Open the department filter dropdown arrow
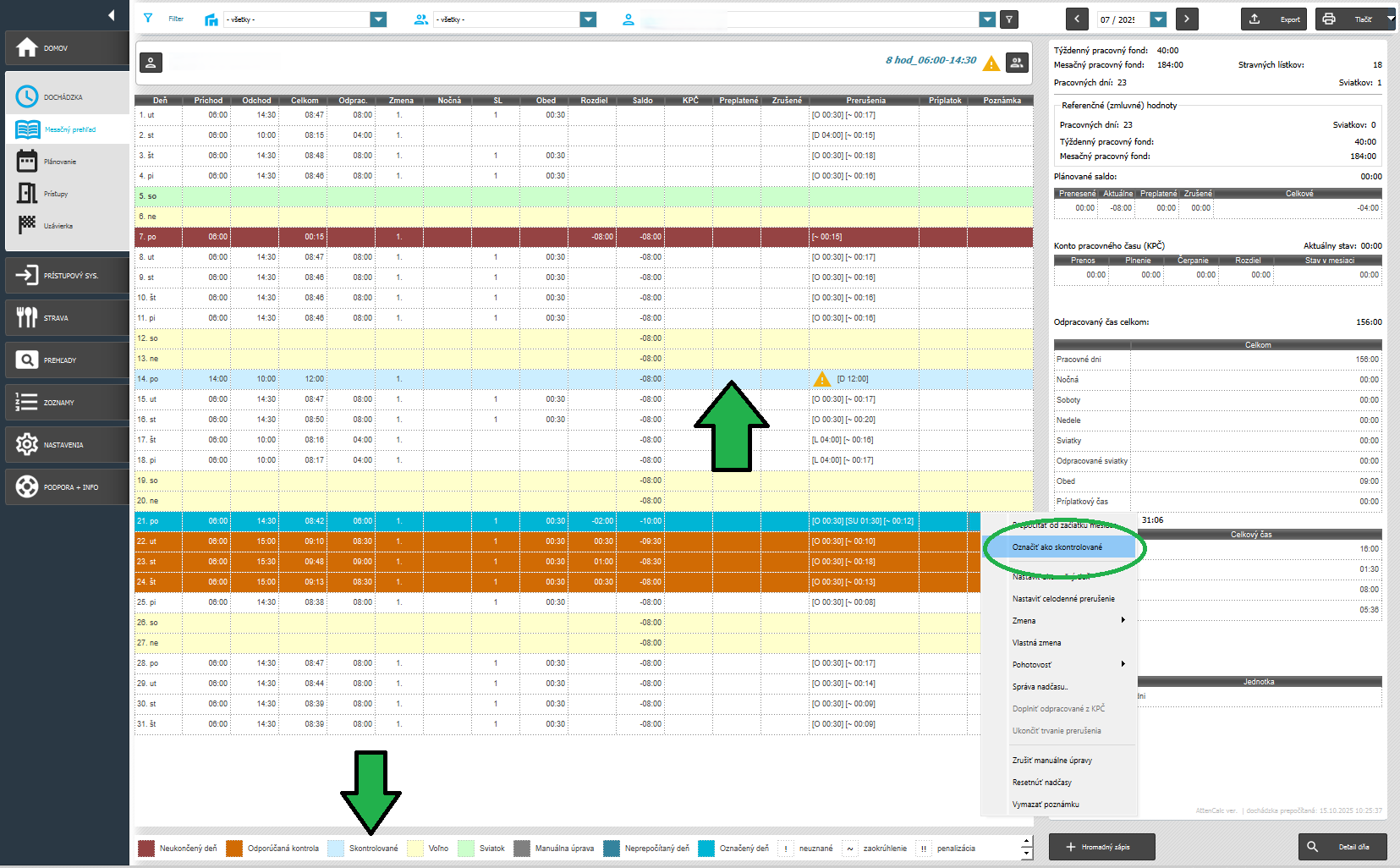 coord(378,19)
